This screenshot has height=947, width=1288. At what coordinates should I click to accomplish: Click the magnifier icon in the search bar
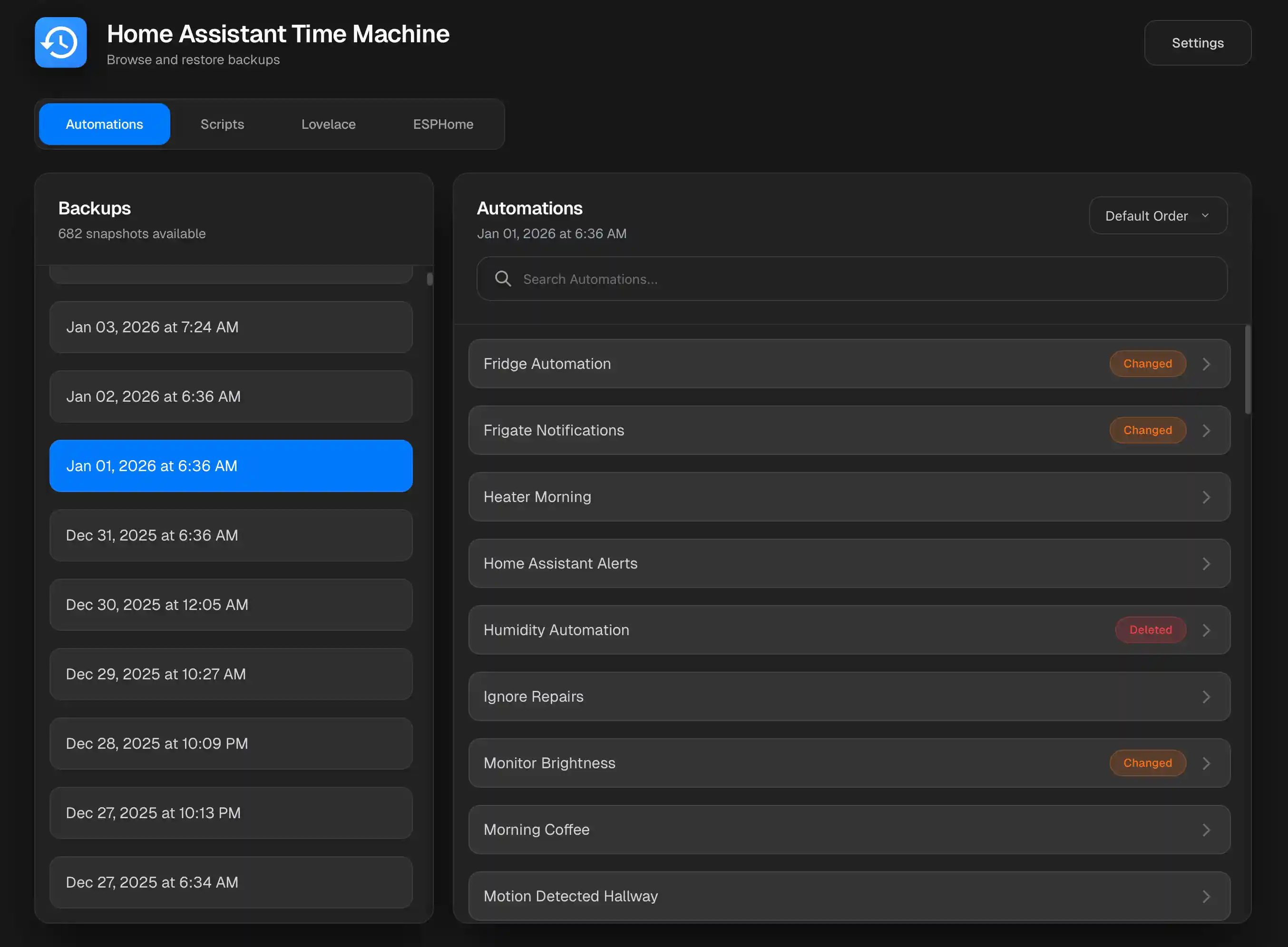(502, 279)
